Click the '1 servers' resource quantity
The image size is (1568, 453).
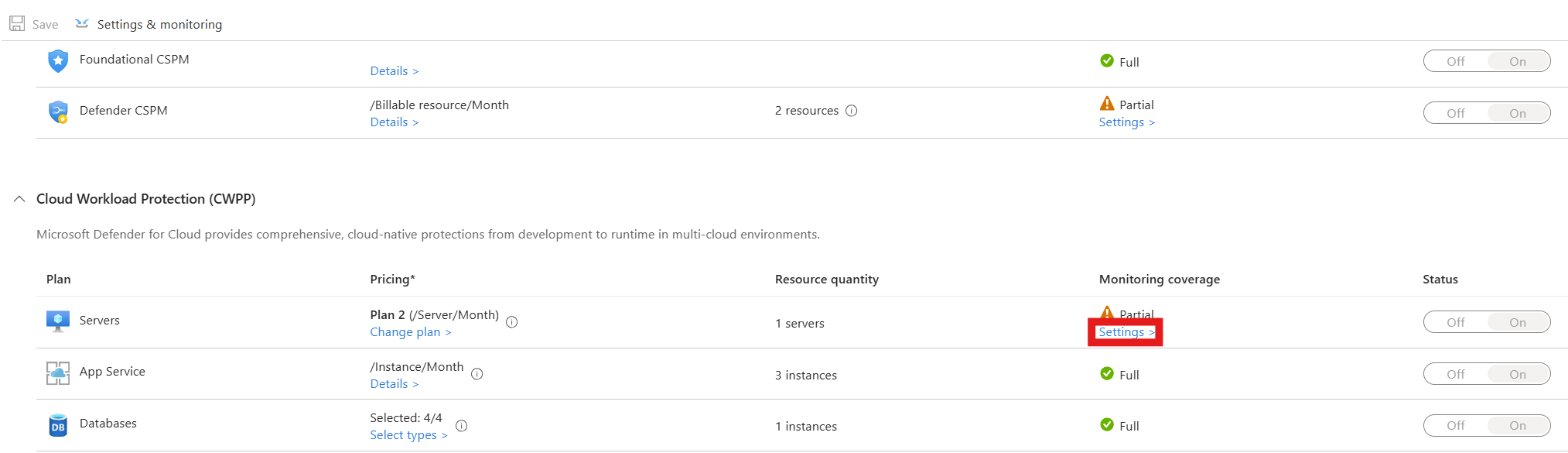799,324
